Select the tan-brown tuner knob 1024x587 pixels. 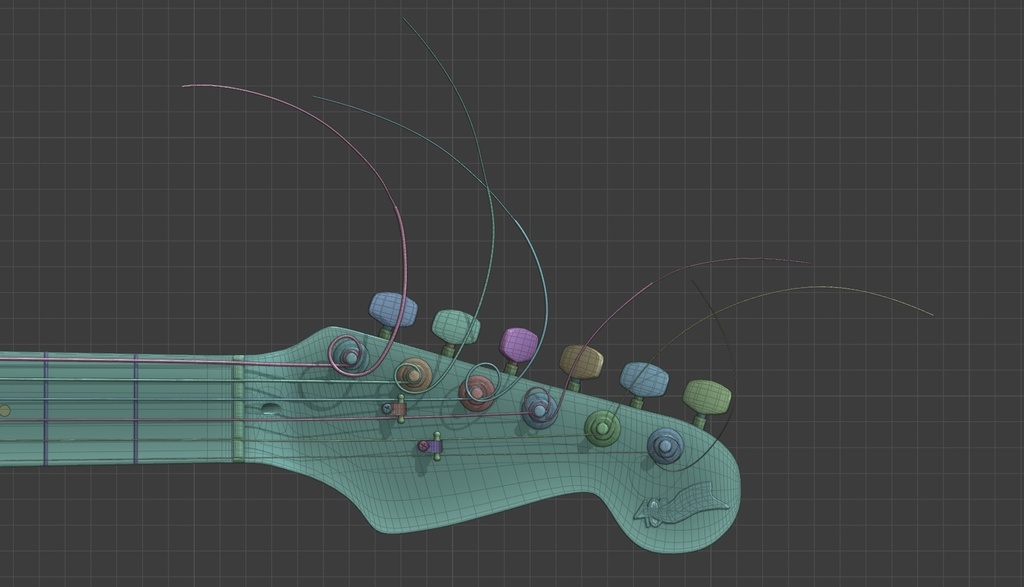(581, 362)
